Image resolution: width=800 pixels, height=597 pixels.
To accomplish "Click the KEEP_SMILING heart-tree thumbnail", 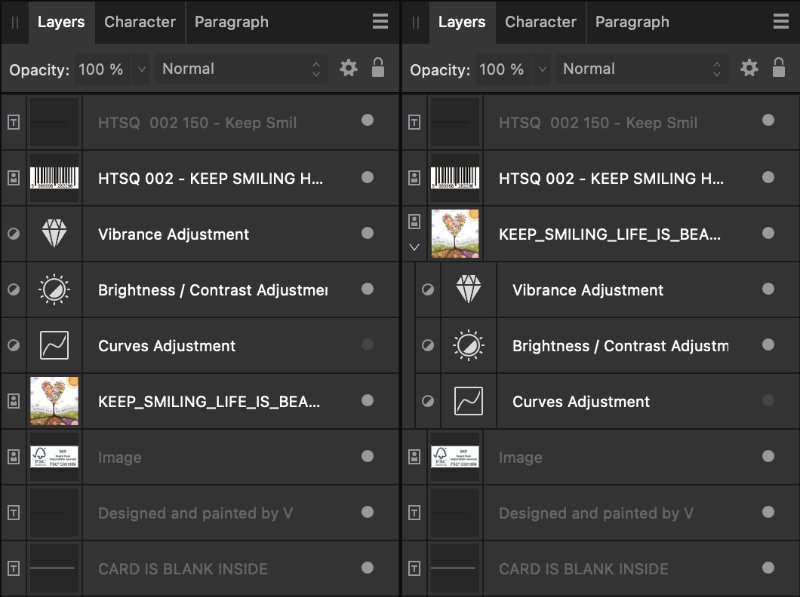I will click(x=55, y=401).
